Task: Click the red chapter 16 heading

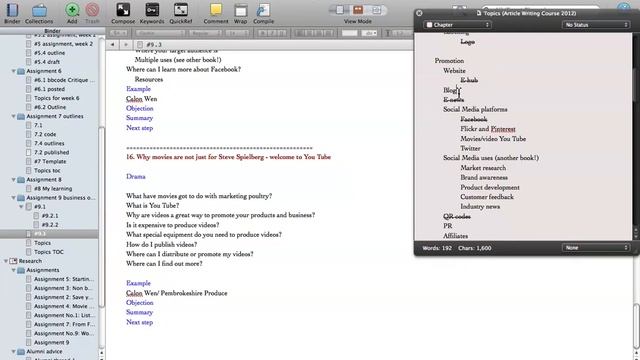Action: point(228,157)
